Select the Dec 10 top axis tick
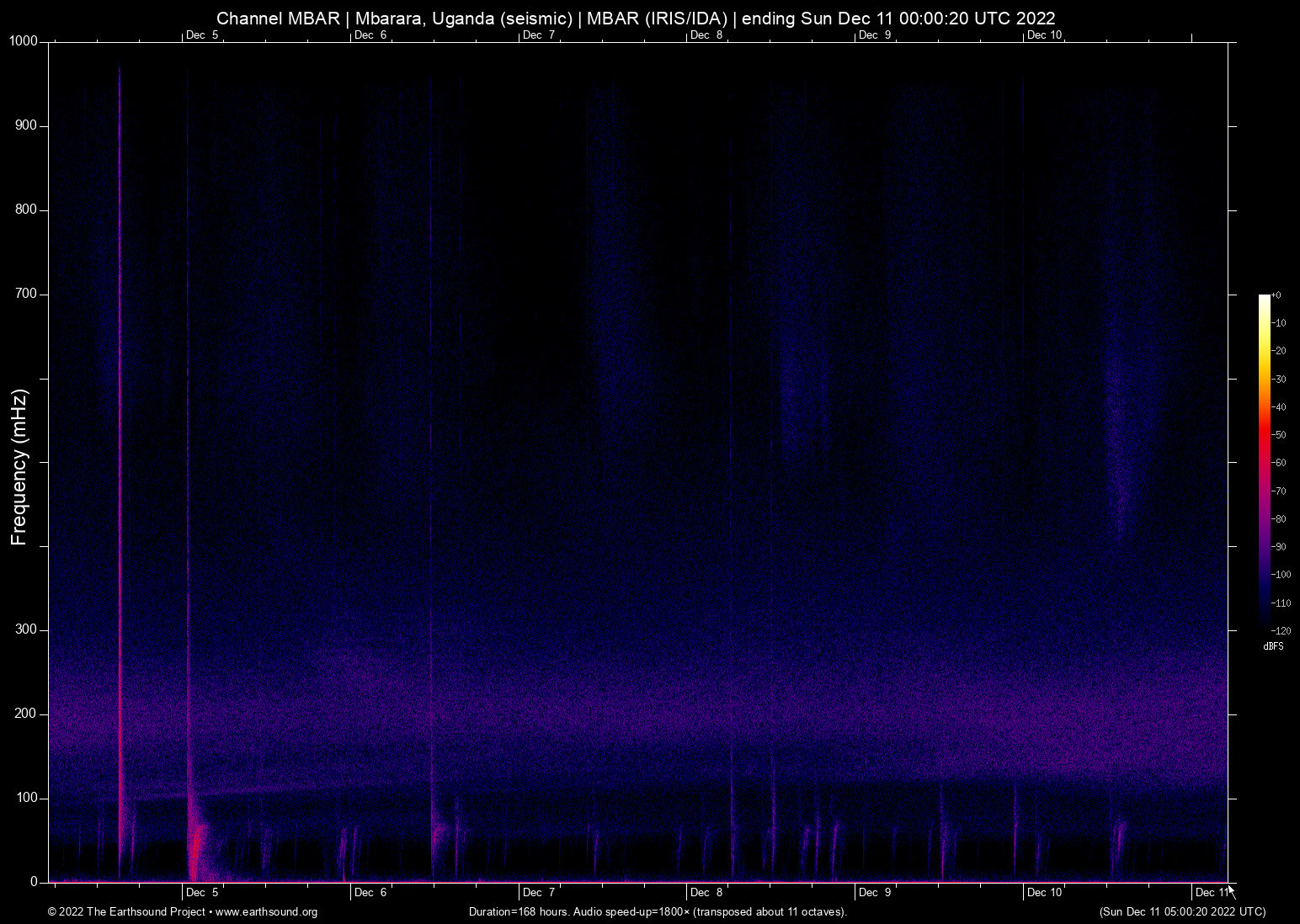The height and width of the screenshot is (924, 1300). point(1045,35)
